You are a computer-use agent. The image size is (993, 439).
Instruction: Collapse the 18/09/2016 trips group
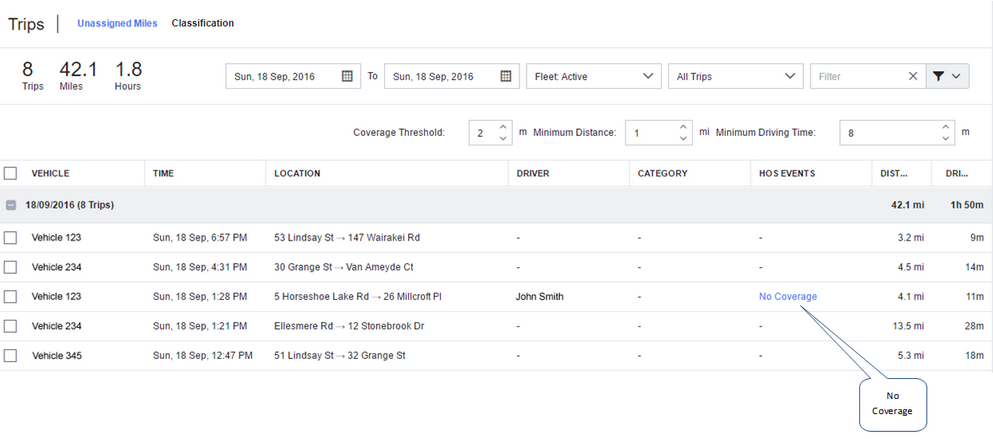point(11,205)
